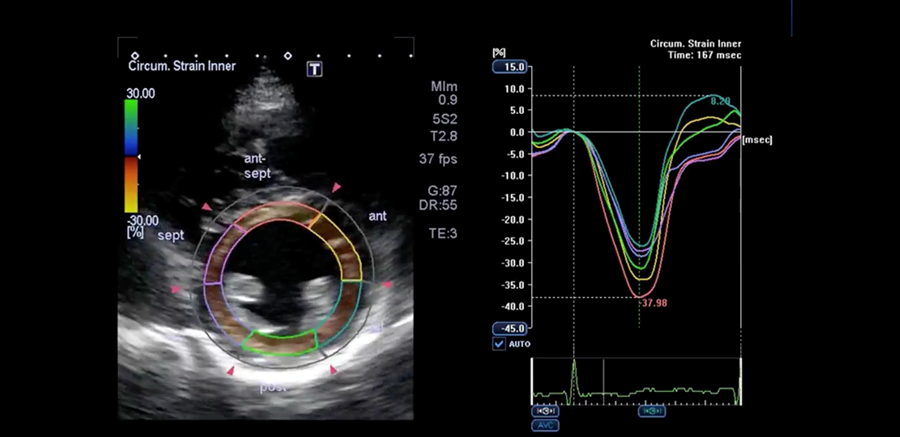Click the center diamond marker atop the ultrasound sector

[288, 55]
